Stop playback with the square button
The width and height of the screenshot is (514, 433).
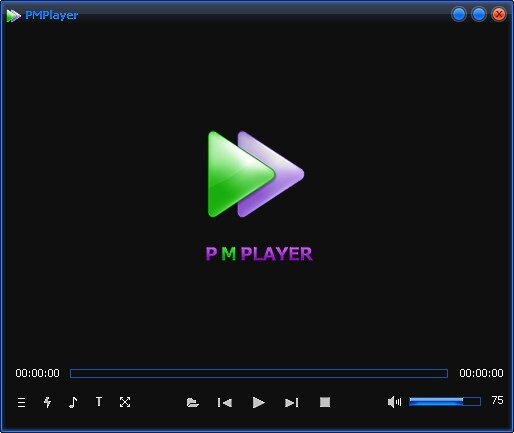click(x=325, y=402)
